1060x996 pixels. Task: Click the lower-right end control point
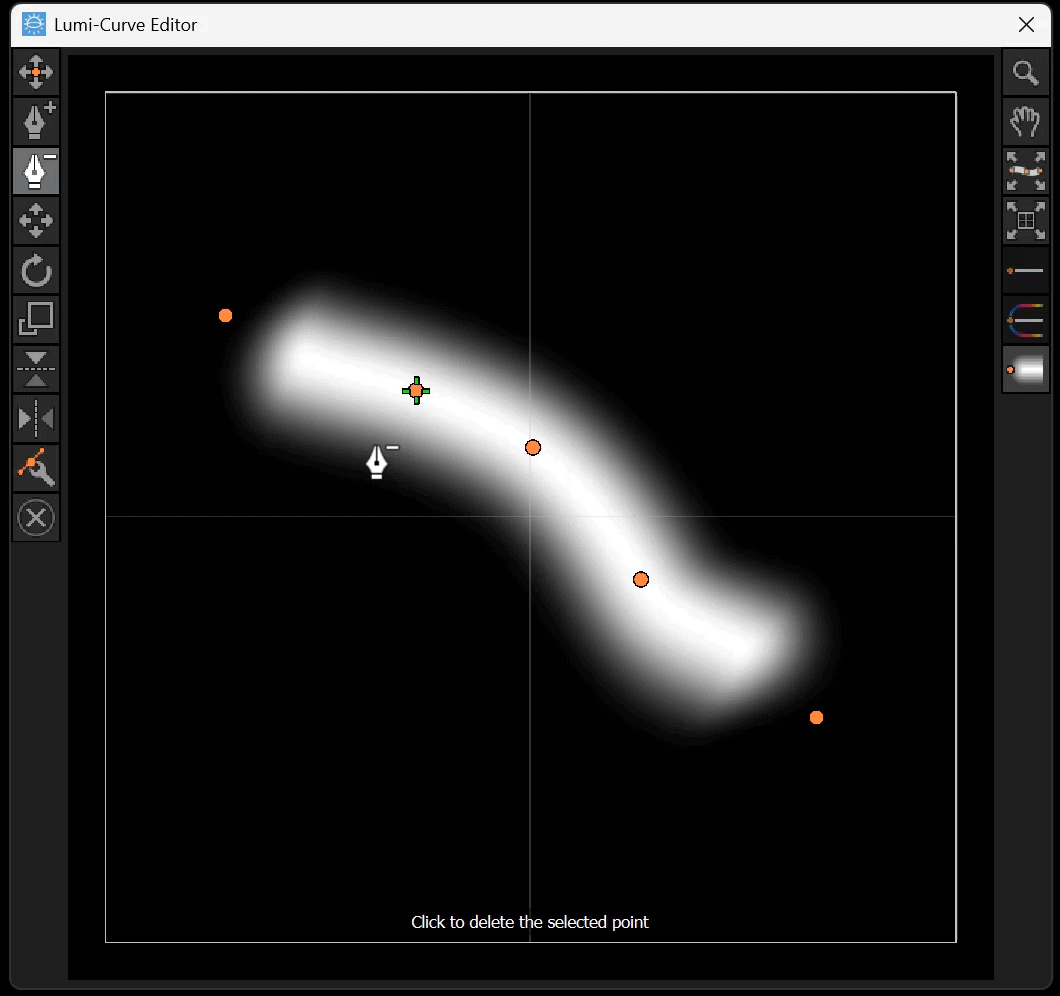pyautogui.click(x=817, y=717)
